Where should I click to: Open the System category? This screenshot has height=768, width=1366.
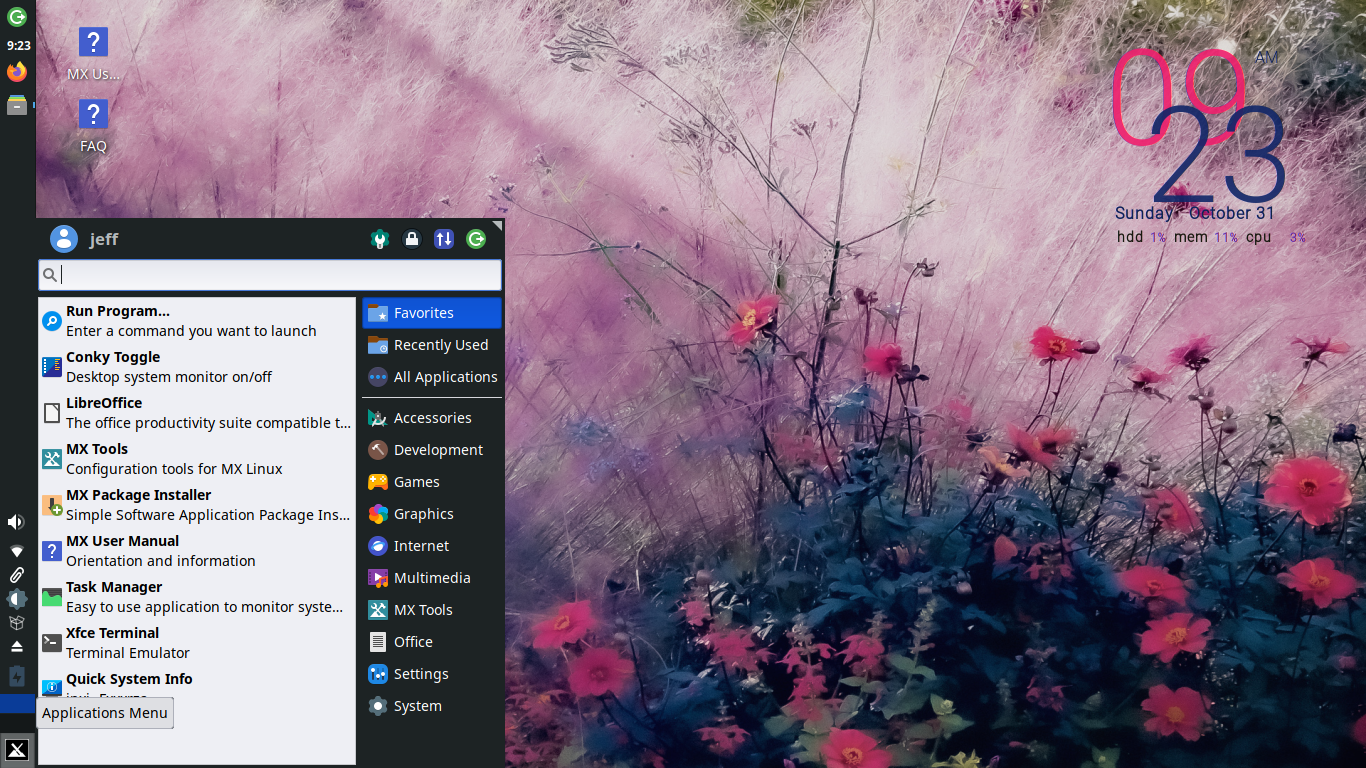(x=432, y=706)
